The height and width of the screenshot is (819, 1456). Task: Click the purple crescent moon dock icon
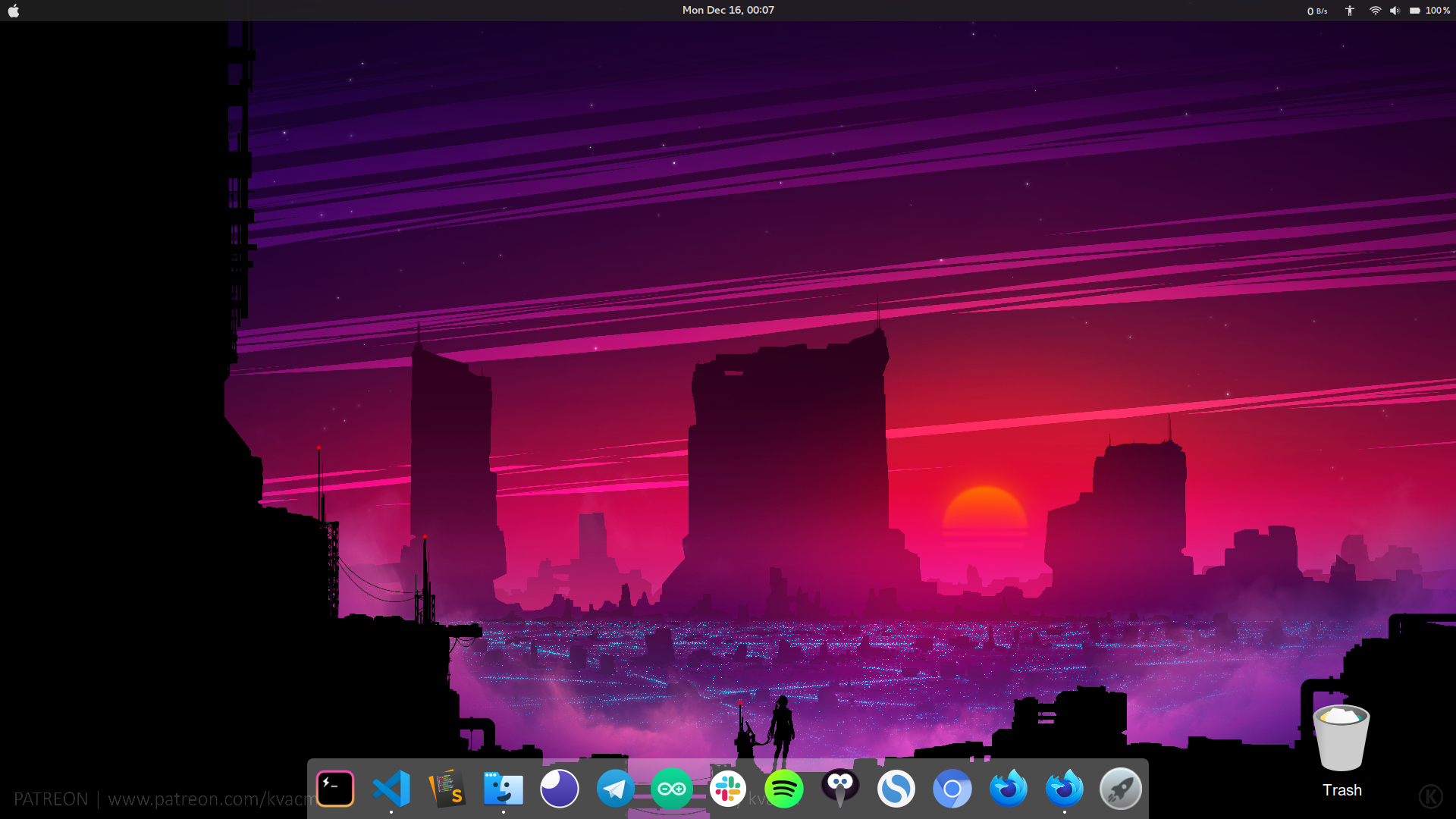point(560,789)
